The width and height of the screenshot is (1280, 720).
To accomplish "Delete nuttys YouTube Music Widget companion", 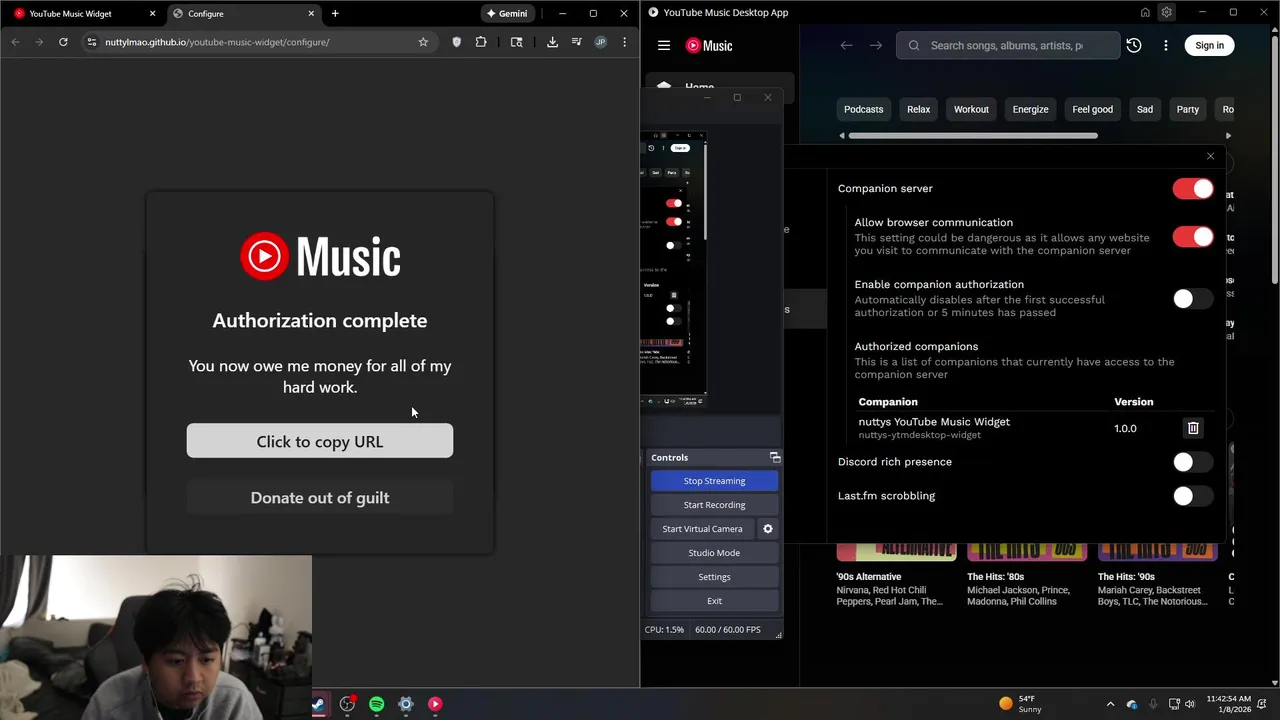I will coord(1193,428).
